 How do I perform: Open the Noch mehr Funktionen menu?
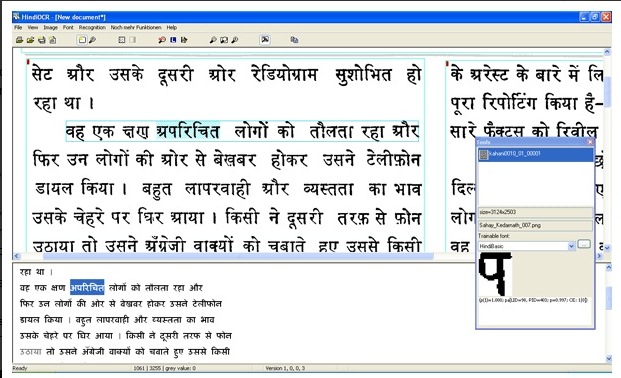pyautogui.click(x=136, y=27)
